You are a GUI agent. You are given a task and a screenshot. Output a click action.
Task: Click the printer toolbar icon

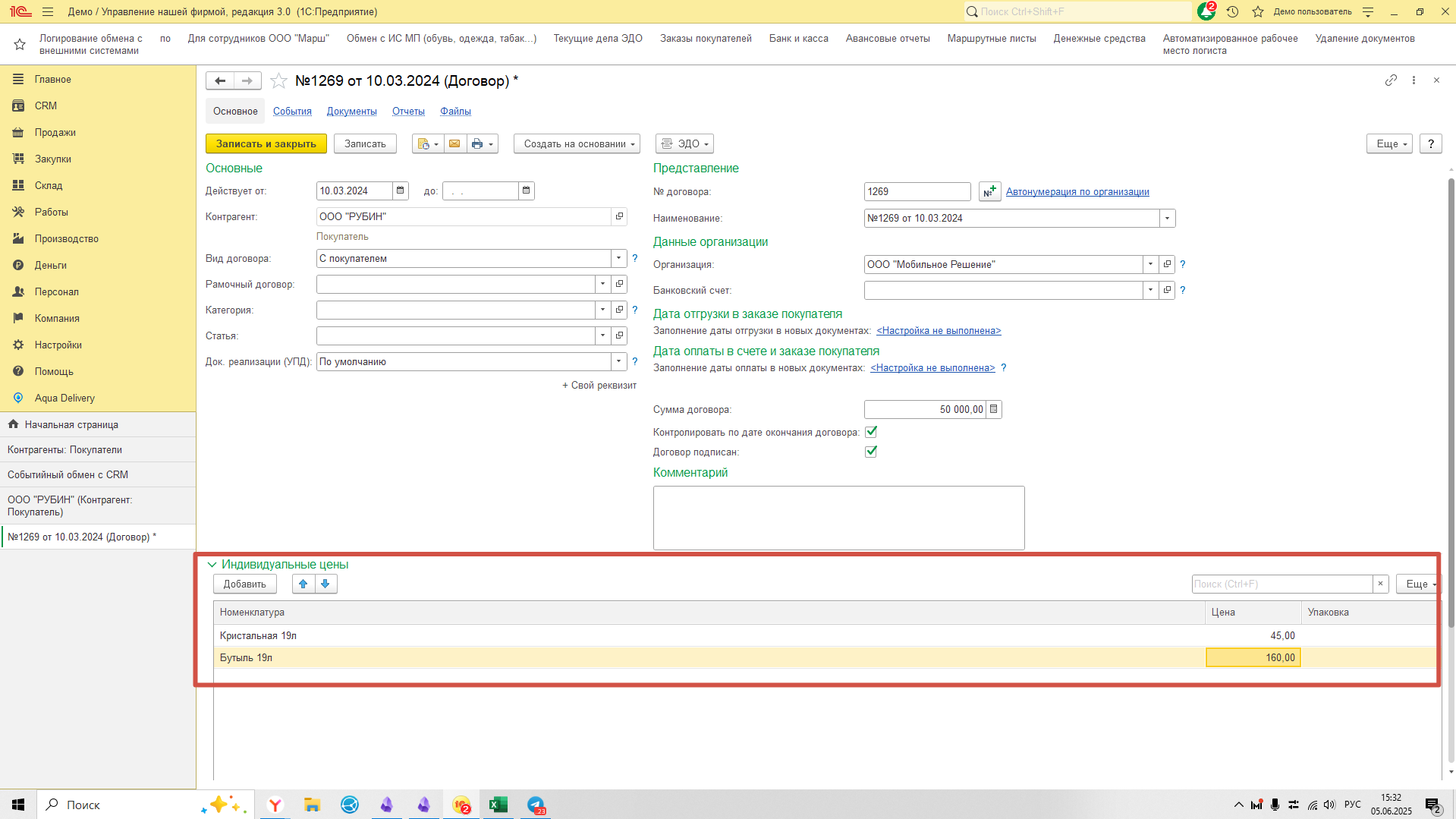(482, 143)
